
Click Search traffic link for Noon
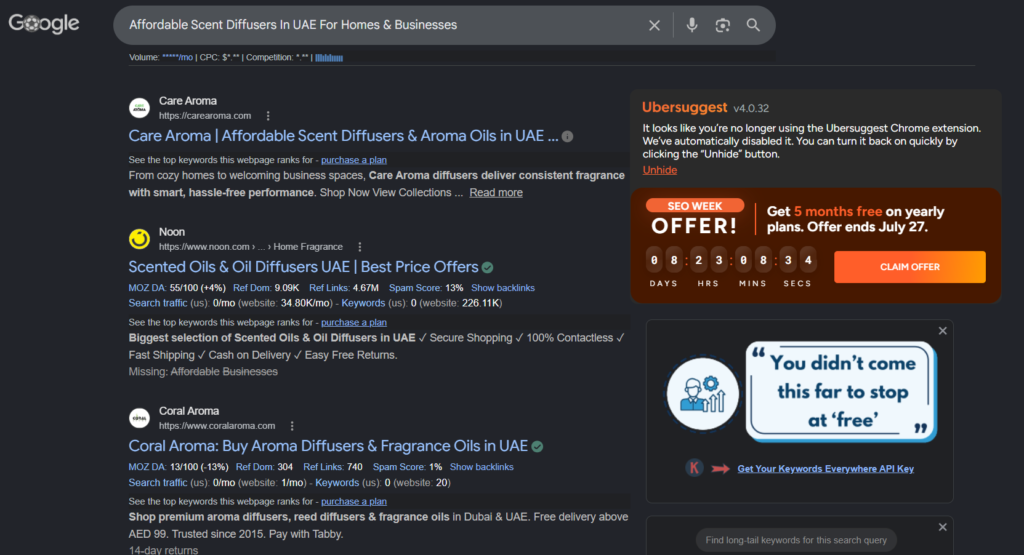(x=158, y=303)
